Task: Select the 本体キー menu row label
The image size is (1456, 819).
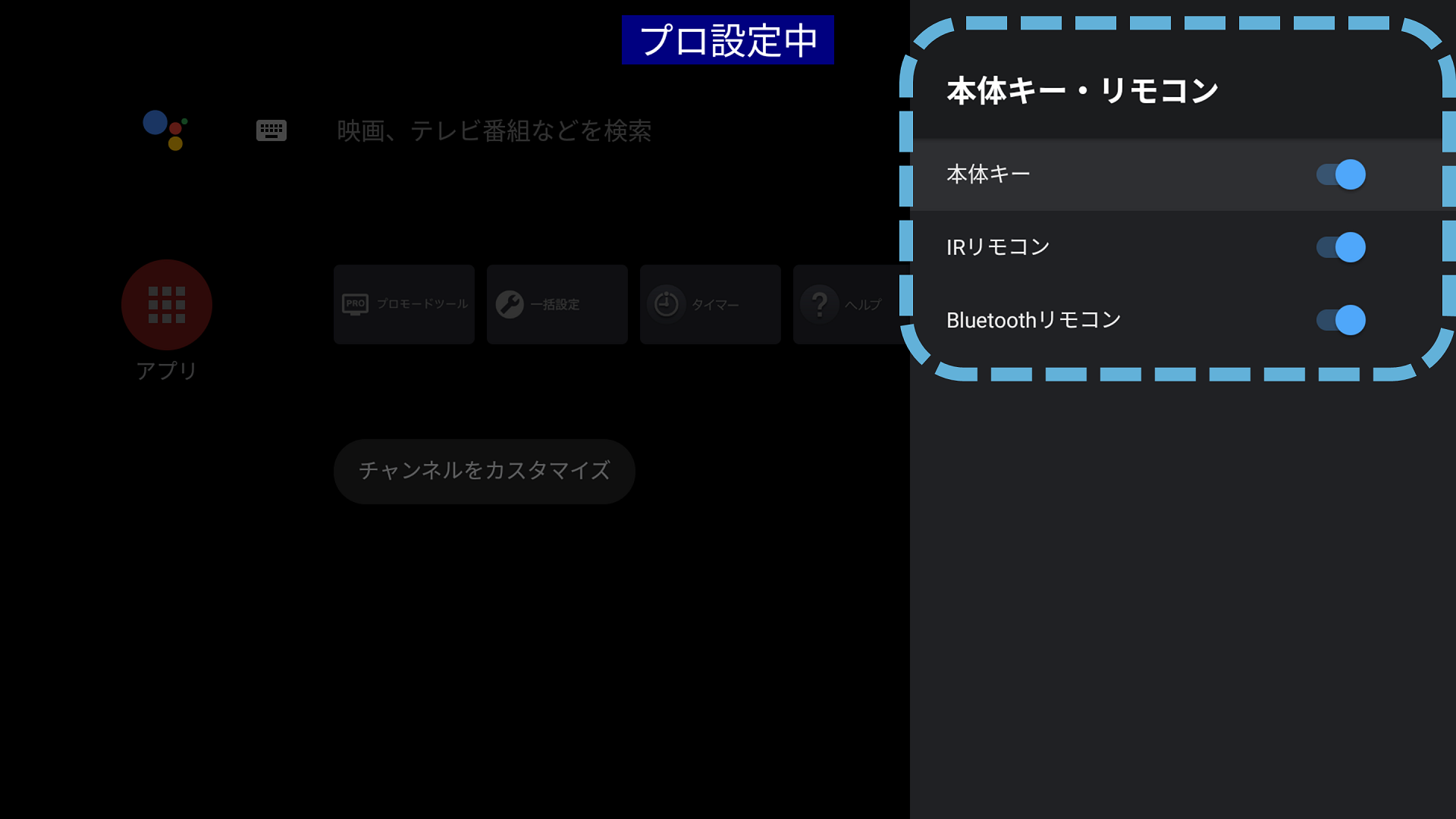Action: [988, 174]
